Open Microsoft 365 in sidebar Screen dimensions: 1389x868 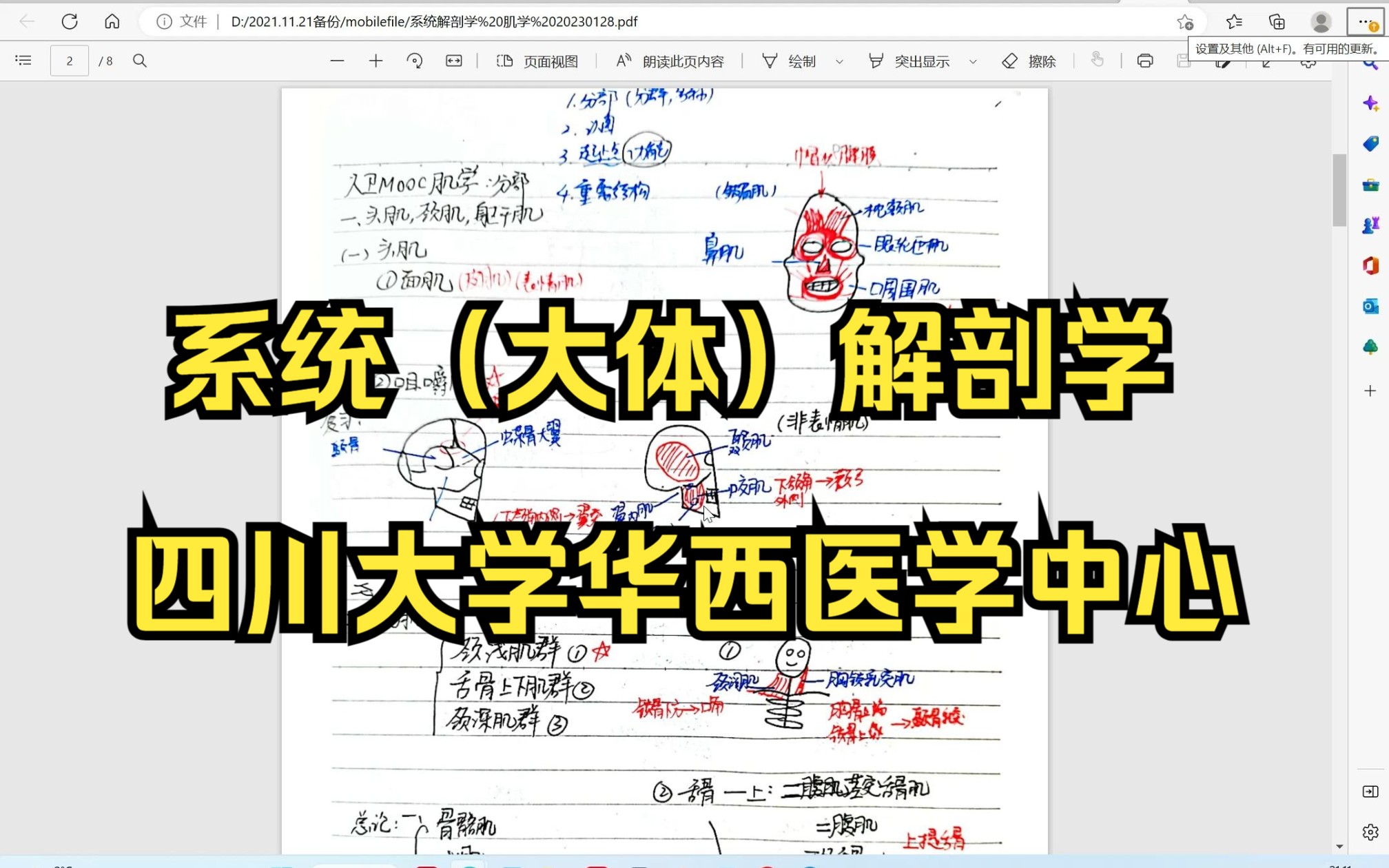coord(1370,265)
